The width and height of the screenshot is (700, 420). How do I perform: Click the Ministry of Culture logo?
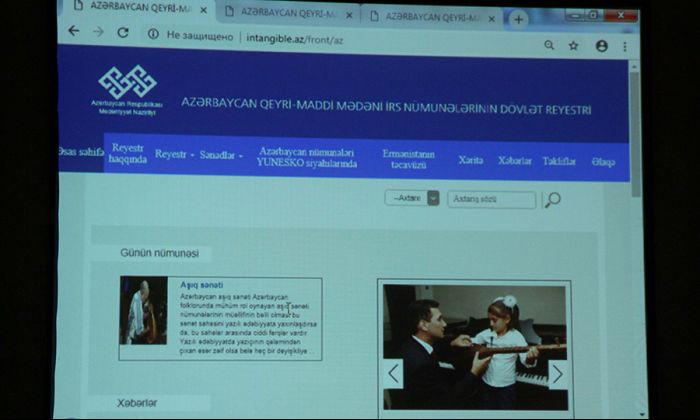point(127,91)
